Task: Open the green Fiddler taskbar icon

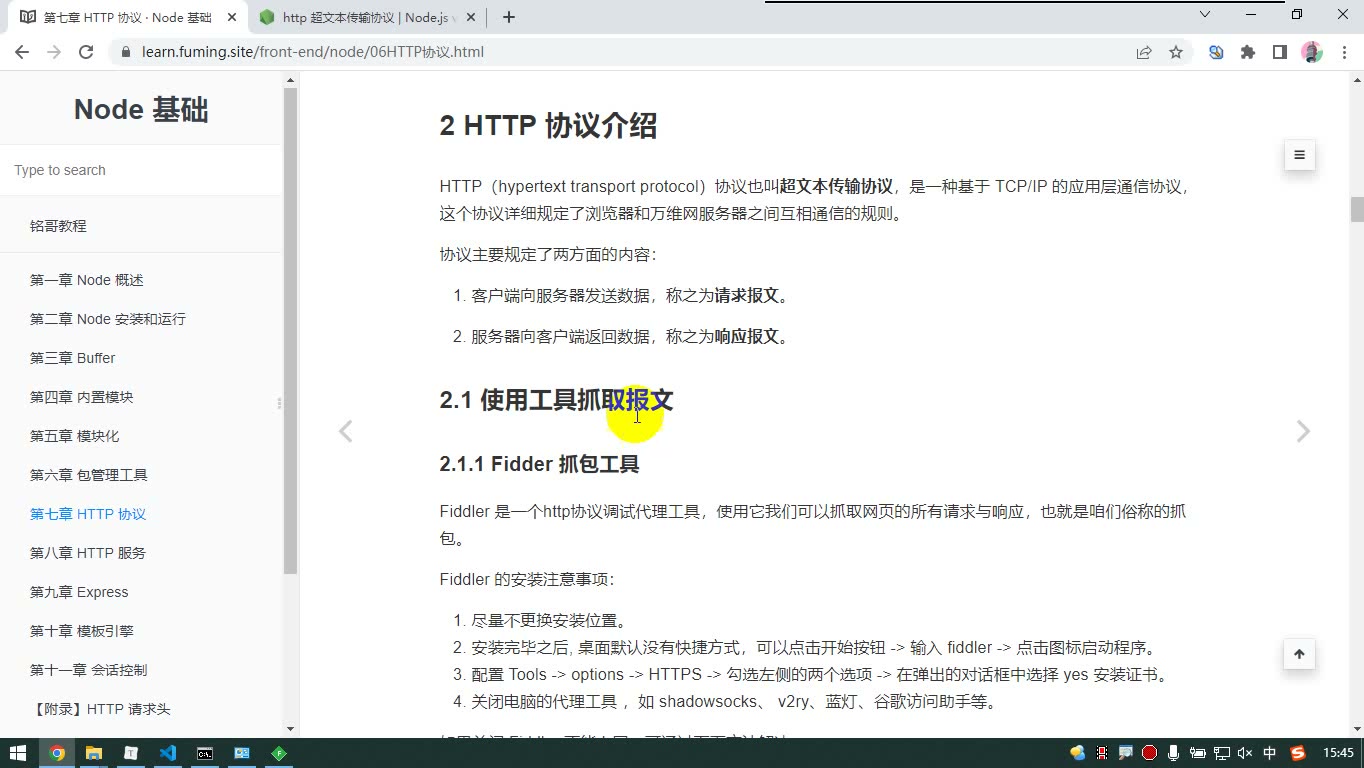Action: (x=279, y=753)
